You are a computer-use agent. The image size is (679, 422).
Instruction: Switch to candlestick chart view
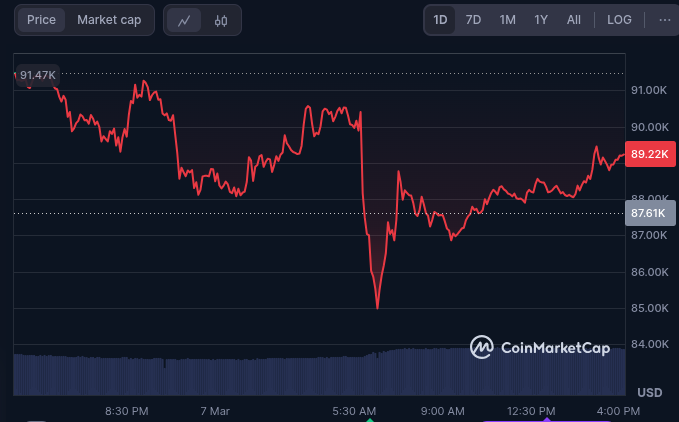tap(221, 20)
